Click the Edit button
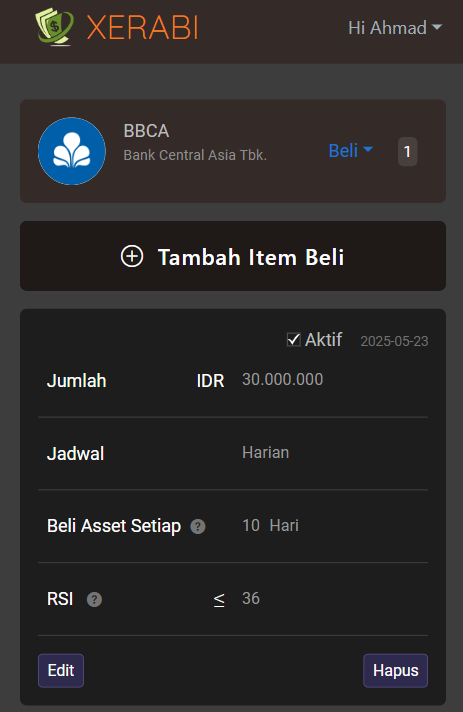This screenshot has height=712, width=463. [61, 670]
